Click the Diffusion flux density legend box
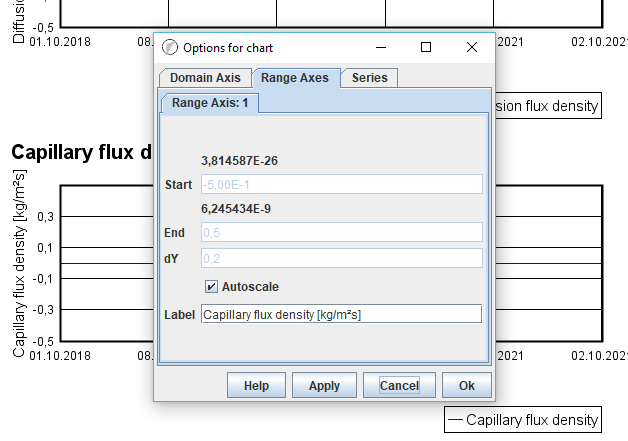 coord(546,106)
